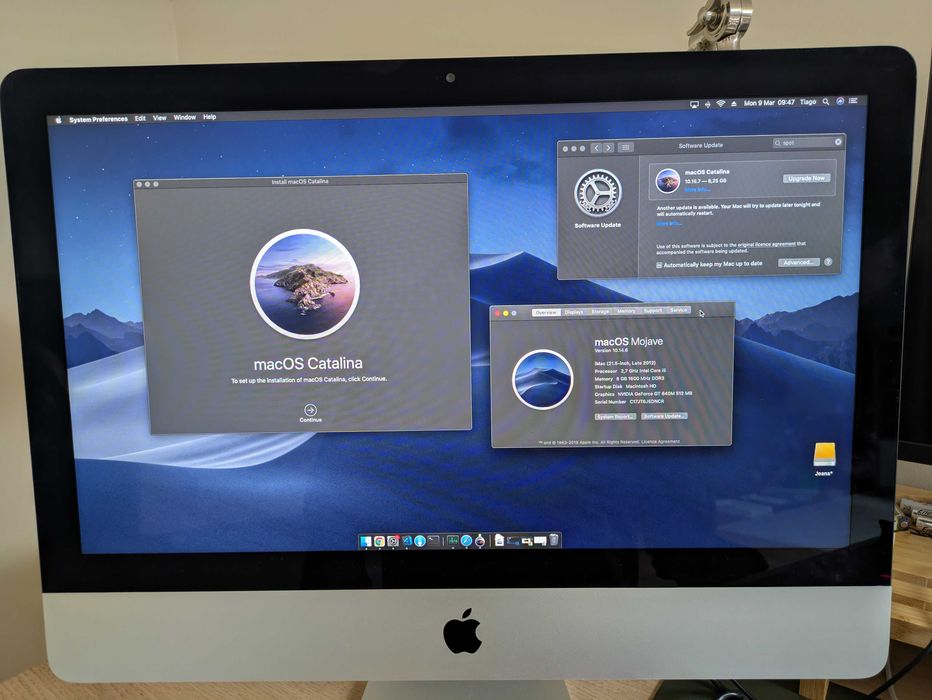This screenshot has width=932, height=700.
Task: Open the original licence agreement link
Action: 766,244
